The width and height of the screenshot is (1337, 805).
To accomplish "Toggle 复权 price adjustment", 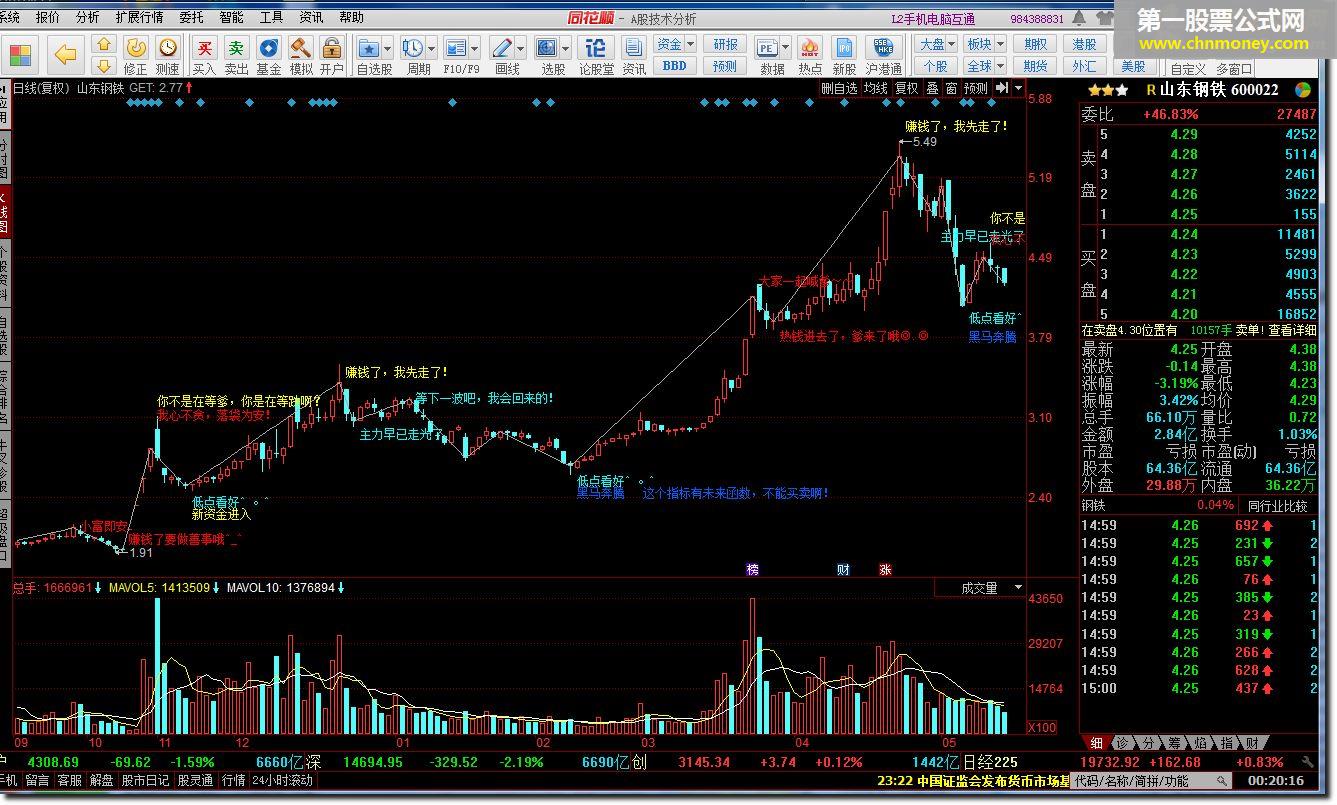I will 906,88.
